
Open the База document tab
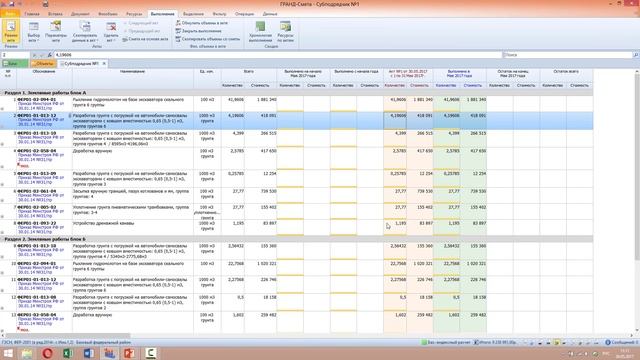pos(14,64)
